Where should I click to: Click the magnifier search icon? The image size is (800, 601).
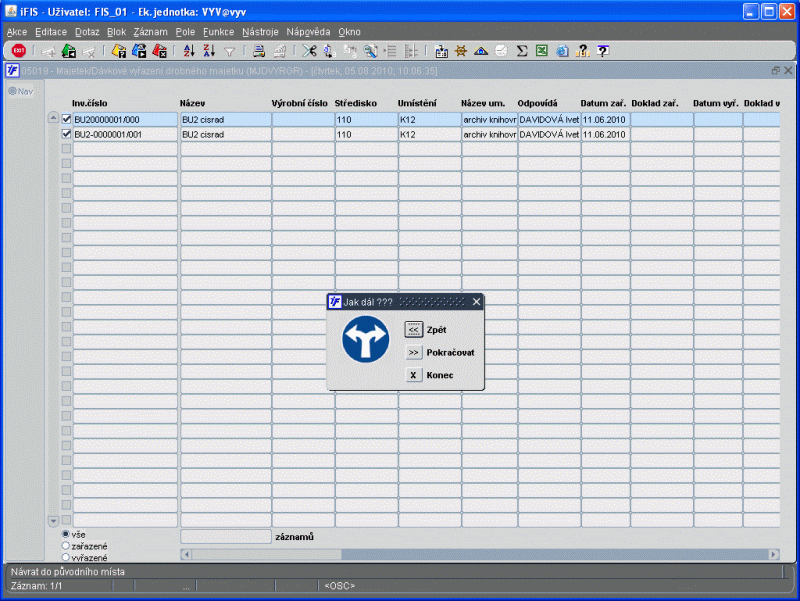coord(370,51)
